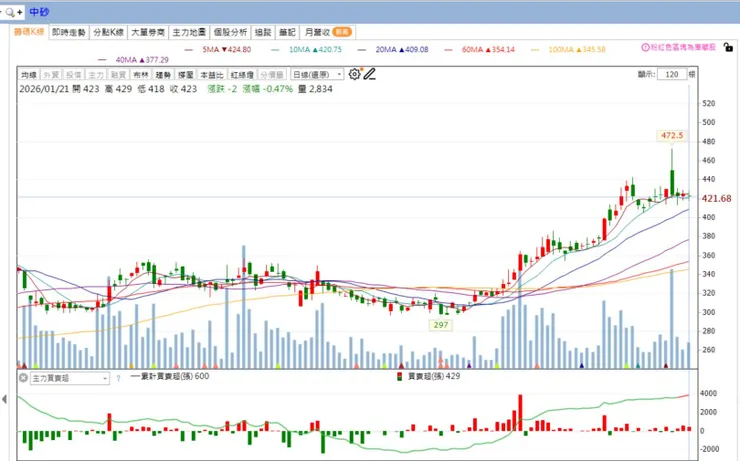Click the 10MA legend entry
This screenshot has width=740, height=461.
coord(307,50)
